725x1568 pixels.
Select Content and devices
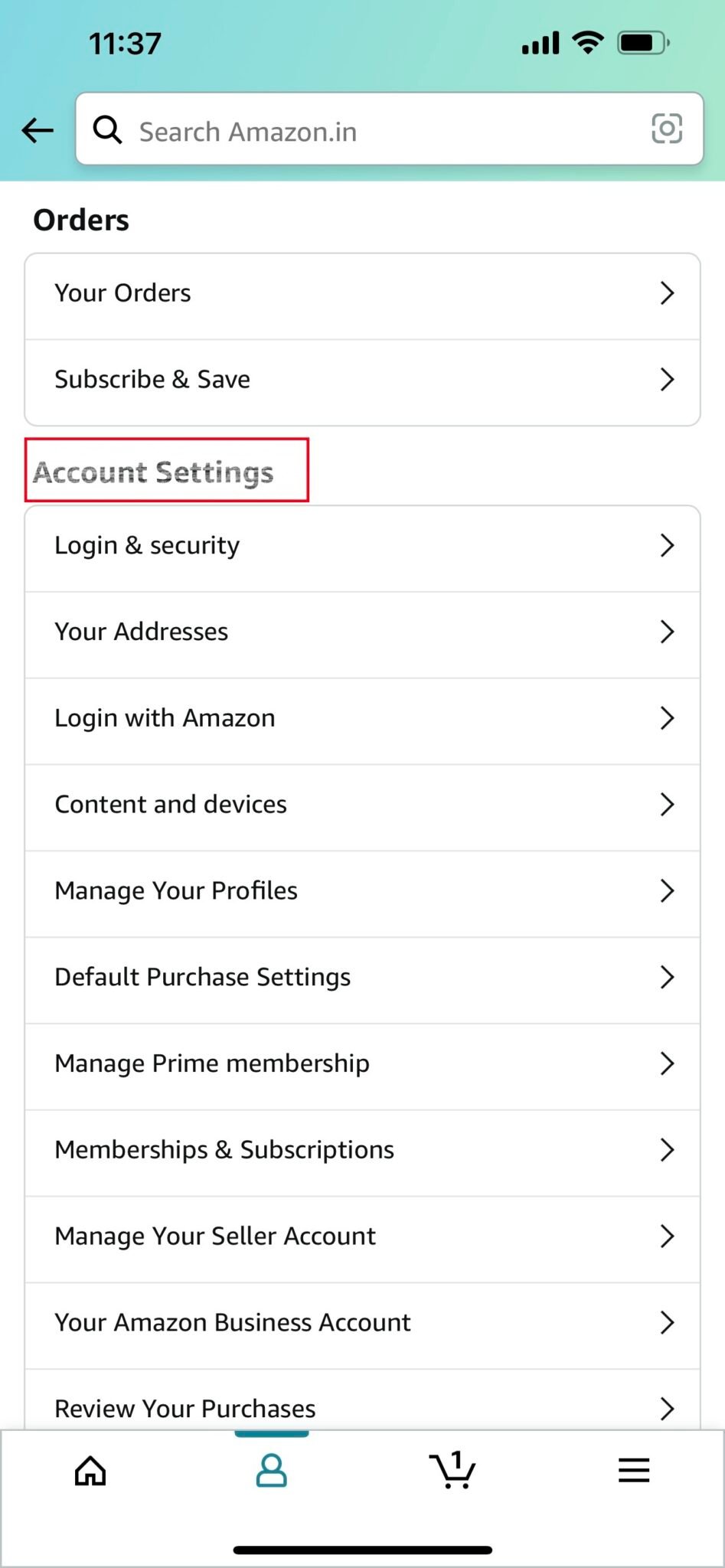362,804
